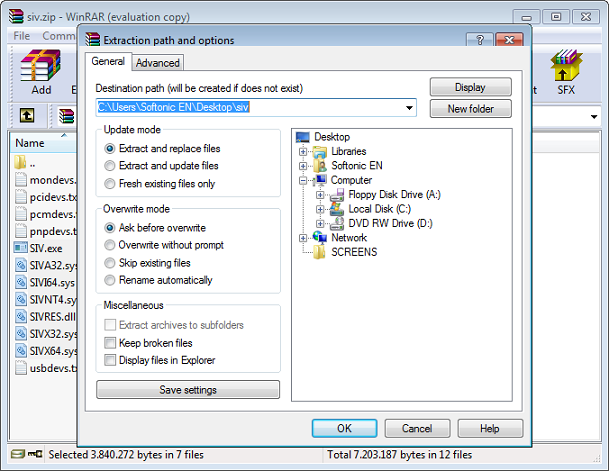Screen dimensions: 609x471
Task: Select Extract and replace files option
Action: click(x=110, y=148)
